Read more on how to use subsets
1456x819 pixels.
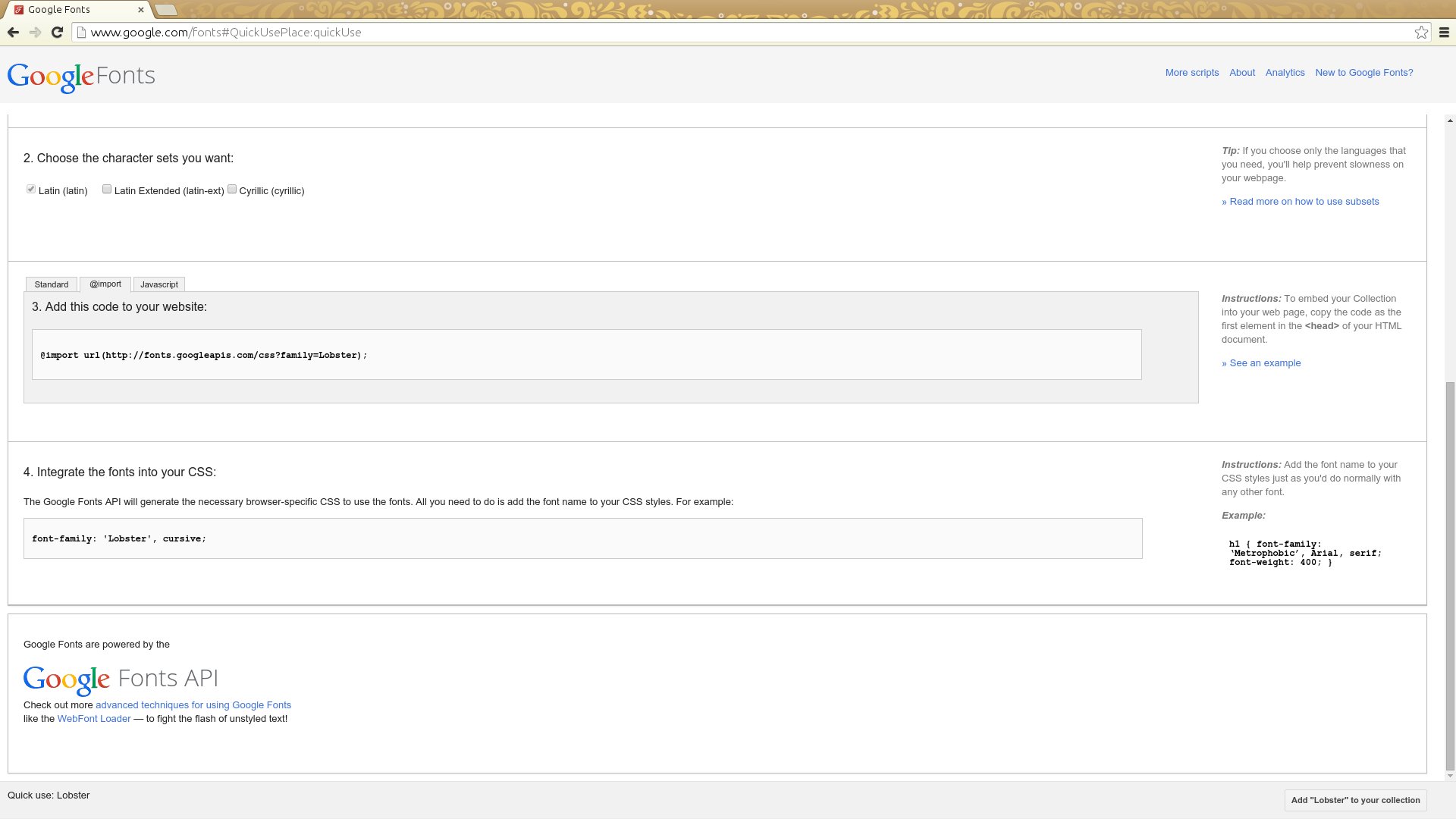(1301, 202)
